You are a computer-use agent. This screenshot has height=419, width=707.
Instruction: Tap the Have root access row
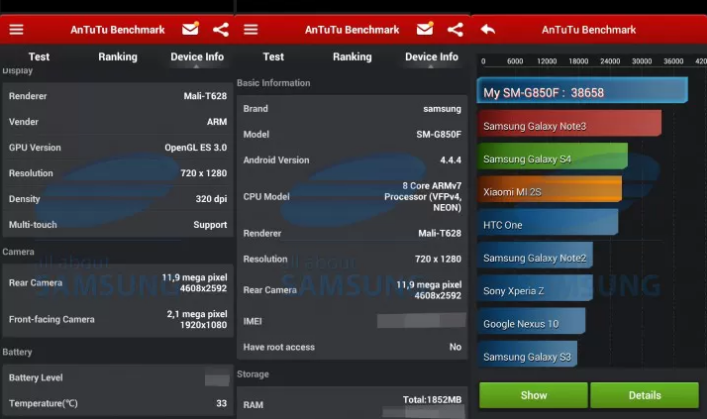pyautogui.click(x=352, y=347)
